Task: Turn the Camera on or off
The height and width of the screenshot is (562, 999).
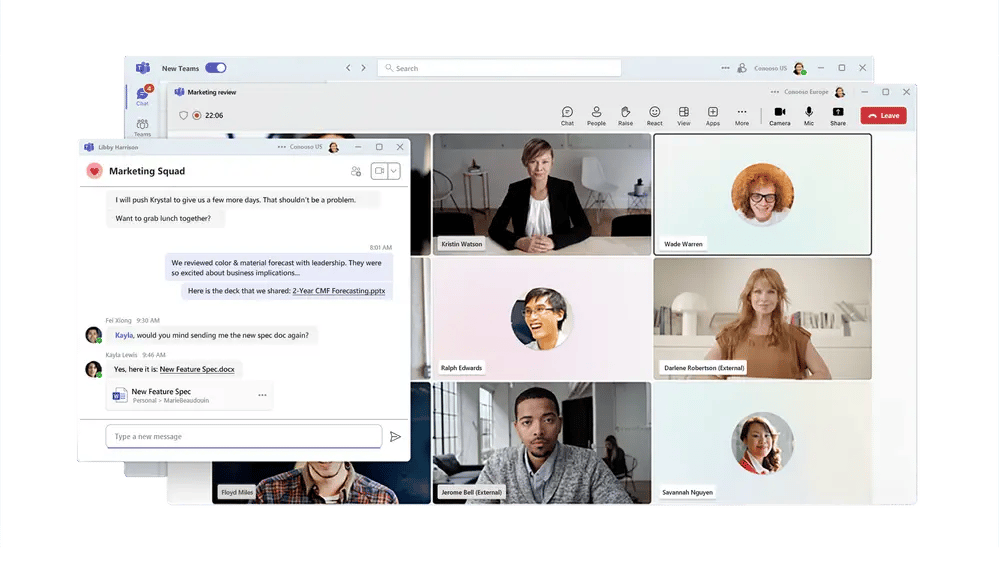Action: coord(780,116)
